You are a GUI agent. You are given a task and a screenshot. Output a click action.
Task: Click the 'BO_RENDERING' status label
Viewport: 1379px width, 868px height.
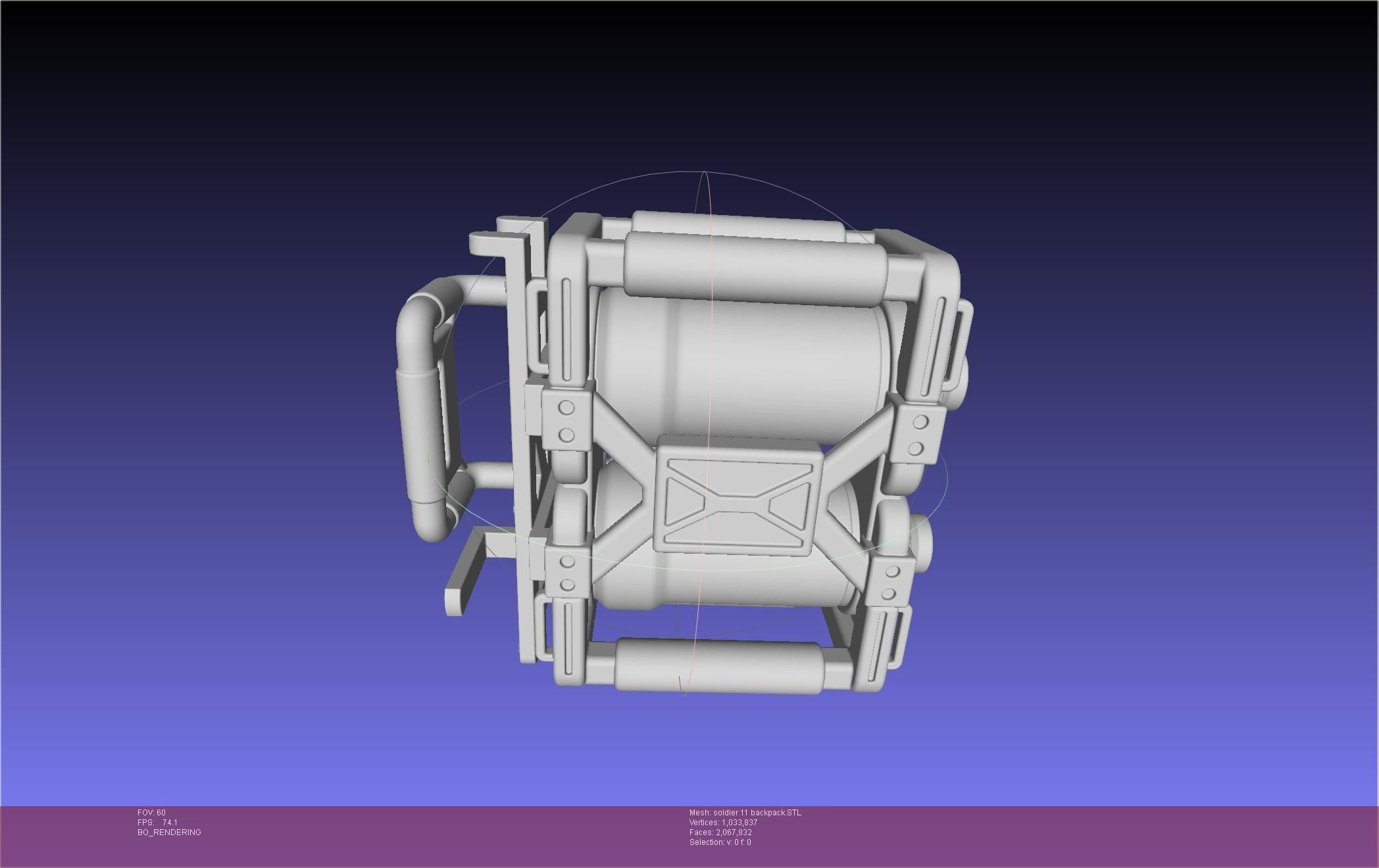pos(169,832)
